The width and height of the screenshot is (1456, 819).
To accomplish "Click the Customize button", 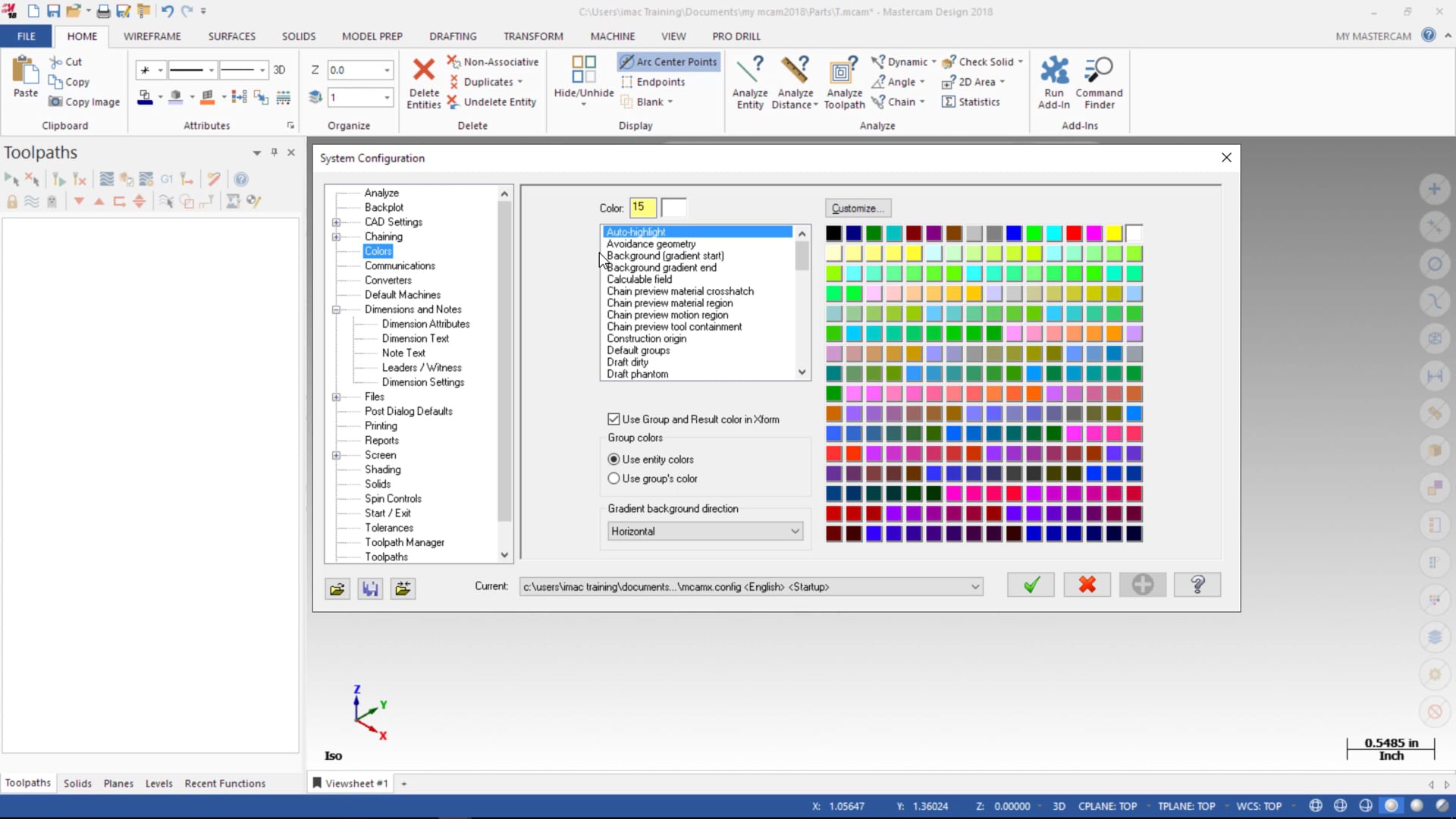I will click(856, 208).
